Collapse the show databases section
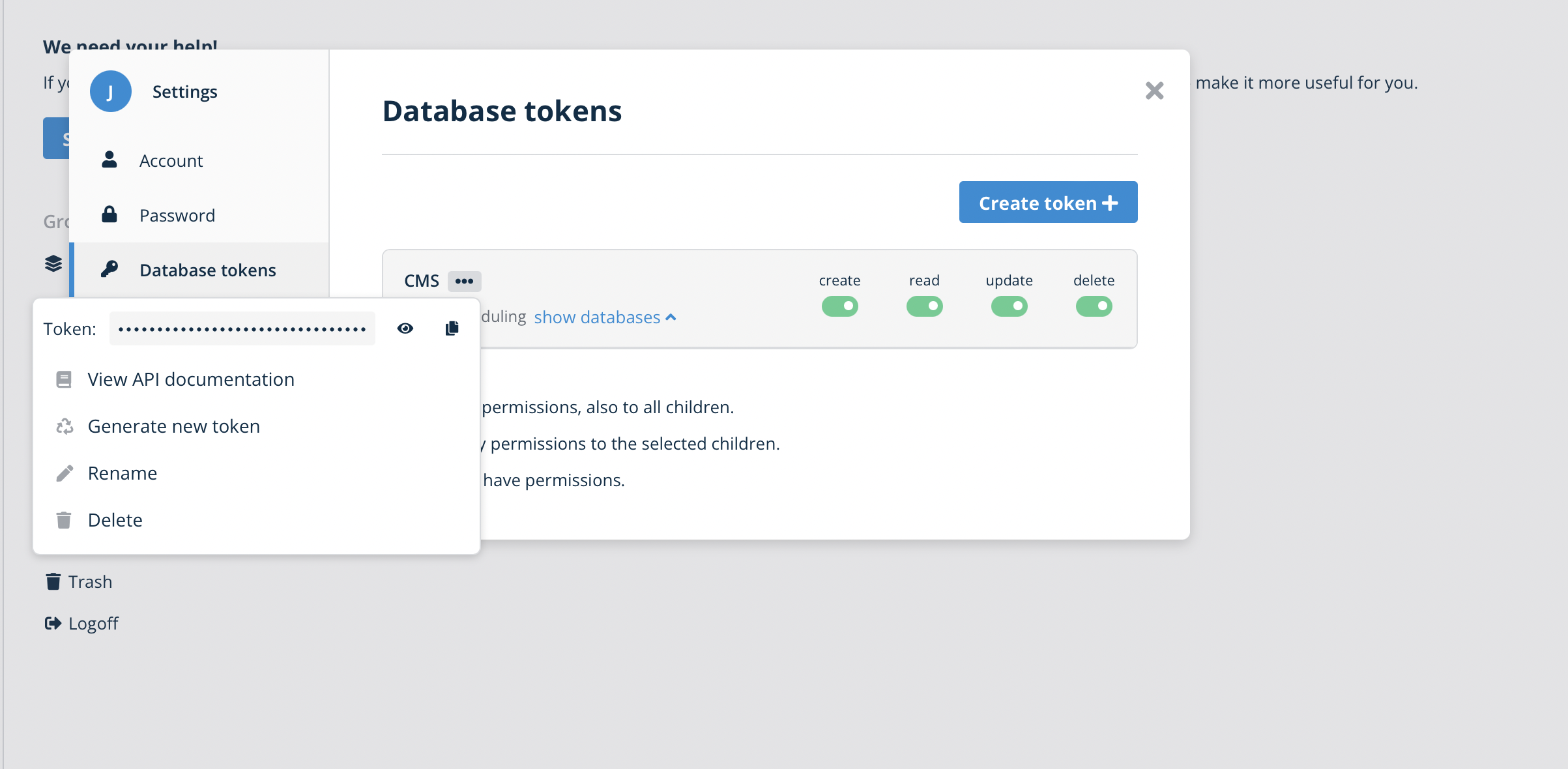Image resolution: width=1568 pixels, height=769 pixels. coord(604,317)
